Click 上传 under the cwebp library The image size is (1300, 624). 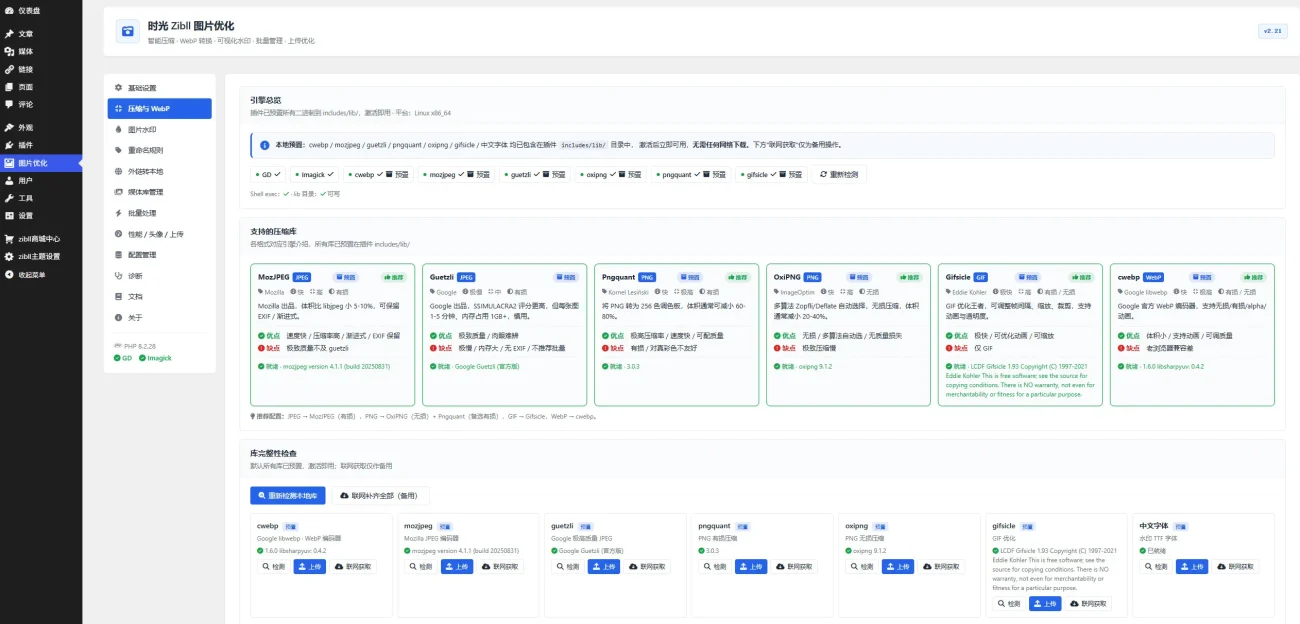pyautogui.click(x=310, y=566)
